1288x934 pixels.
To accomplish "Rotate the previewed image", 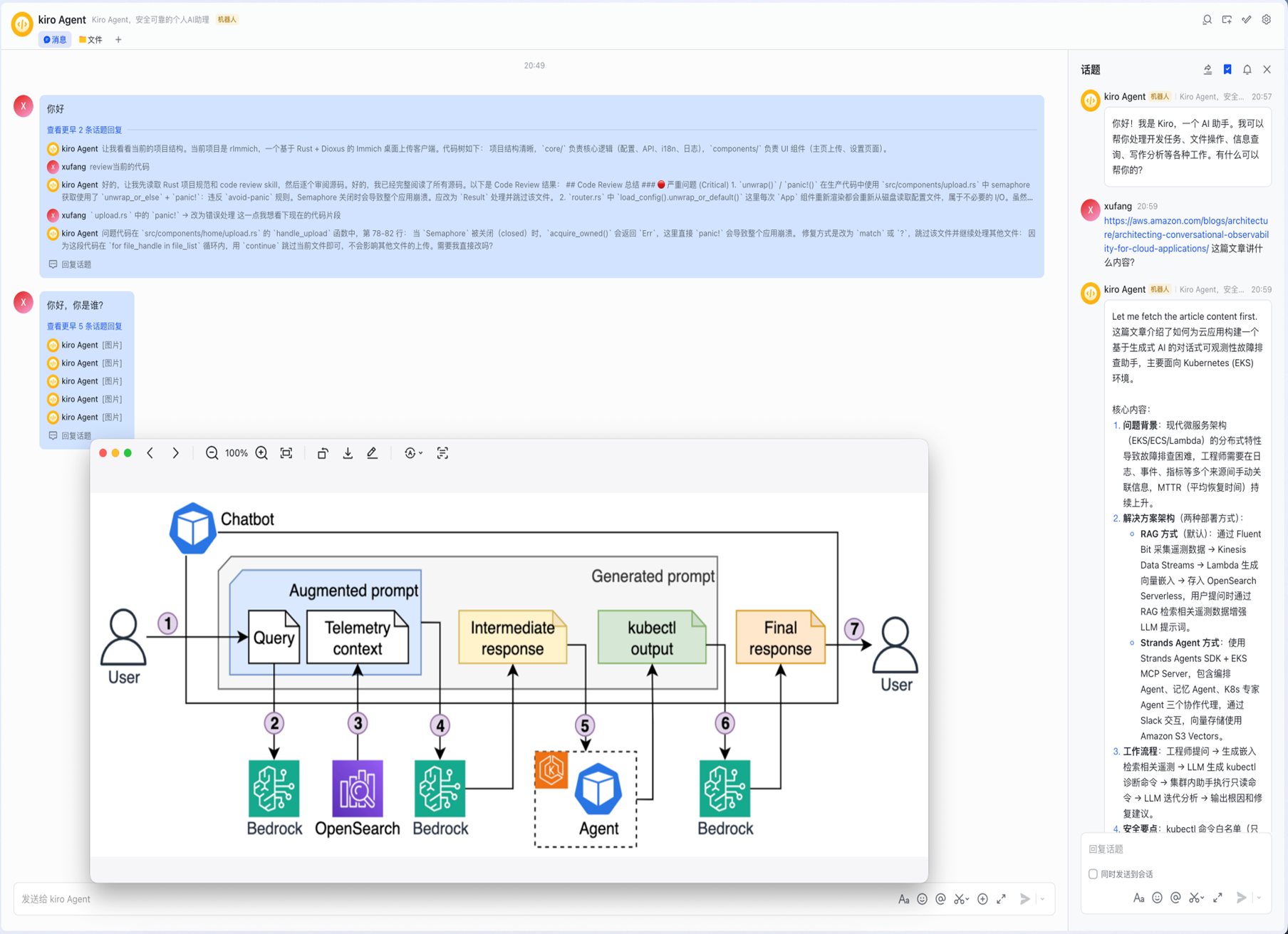I will point(323,453).
